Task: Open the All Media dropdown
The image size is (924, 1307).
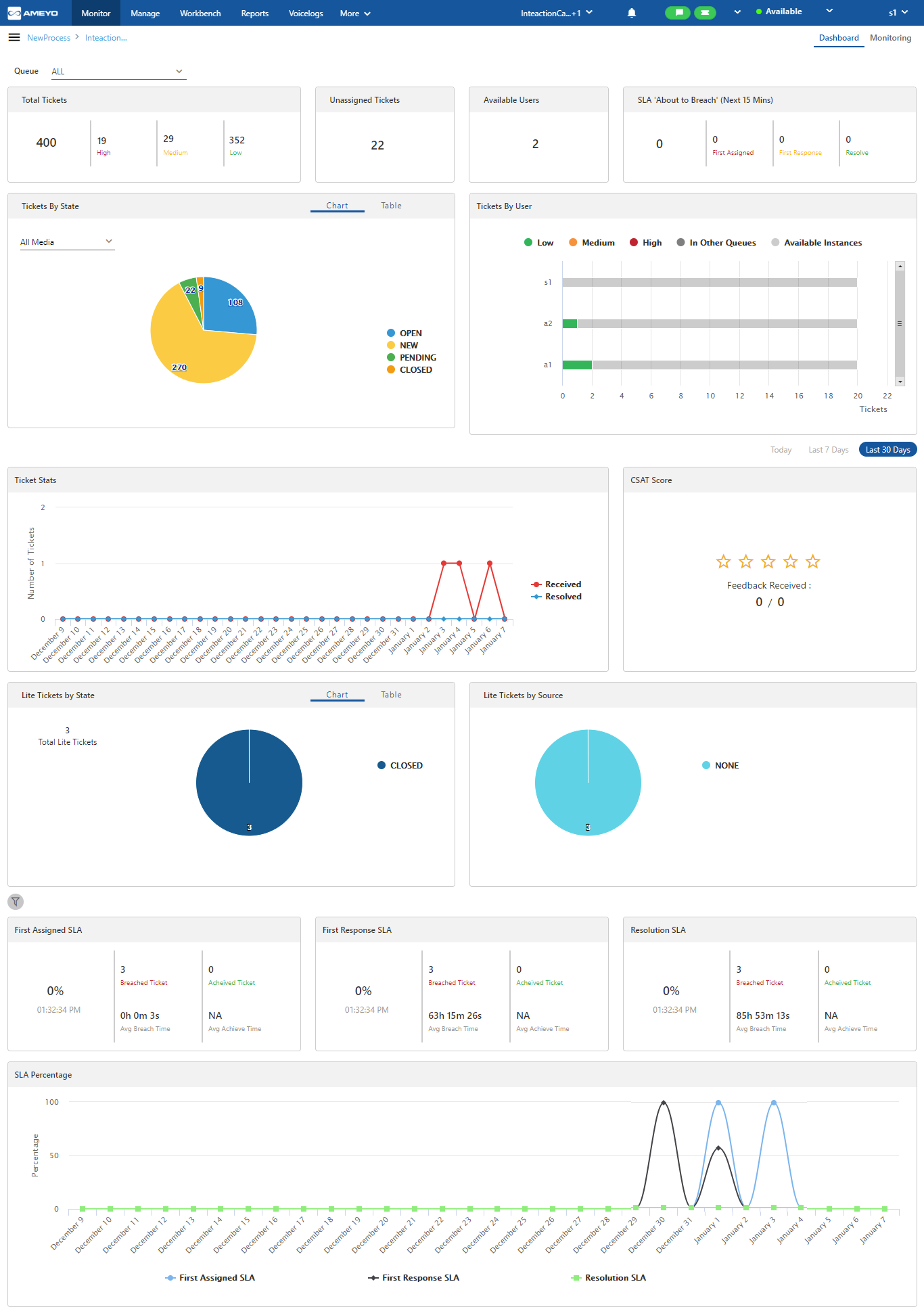Action: 67,242
